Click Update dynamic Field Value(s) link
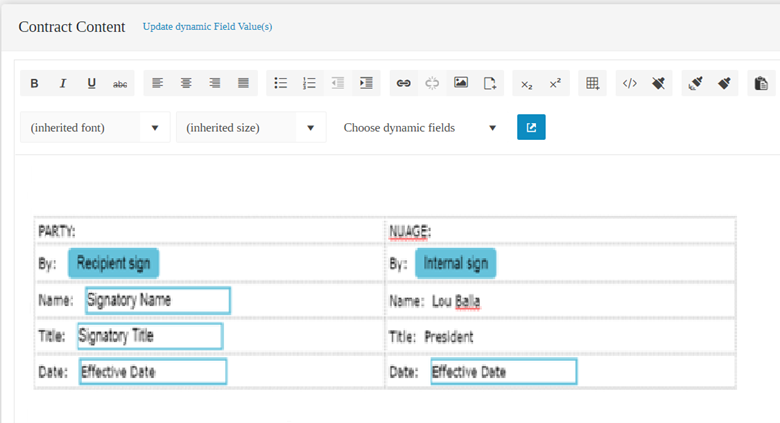 (x=207, y=27)
